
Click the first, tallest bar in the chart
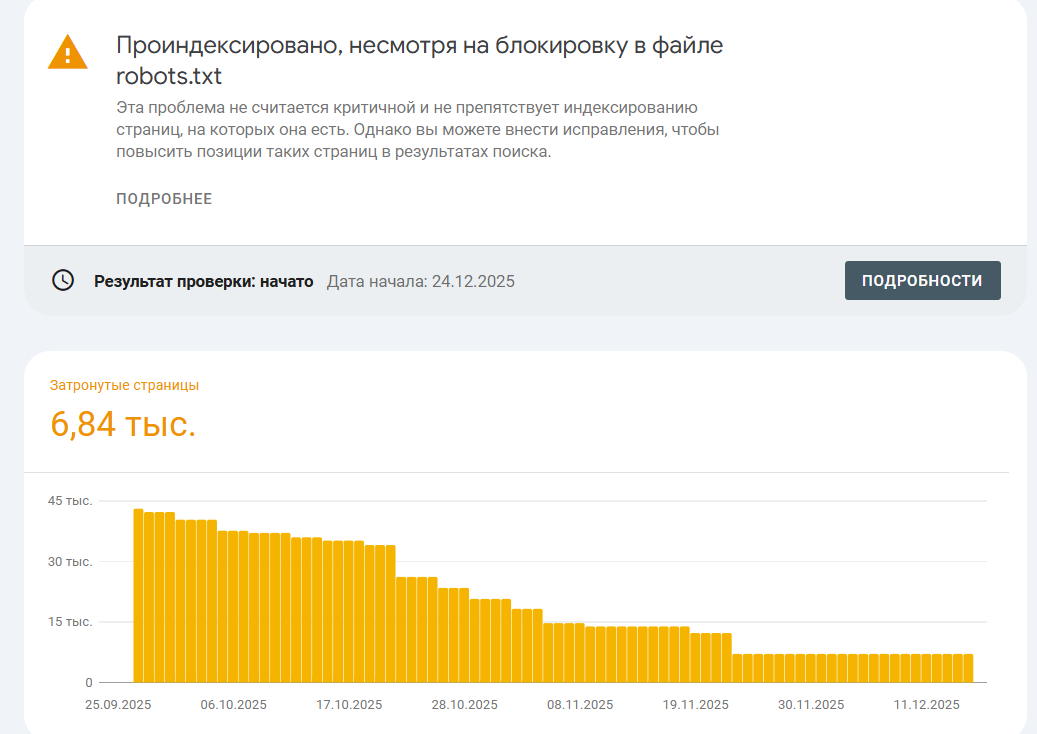138,595
